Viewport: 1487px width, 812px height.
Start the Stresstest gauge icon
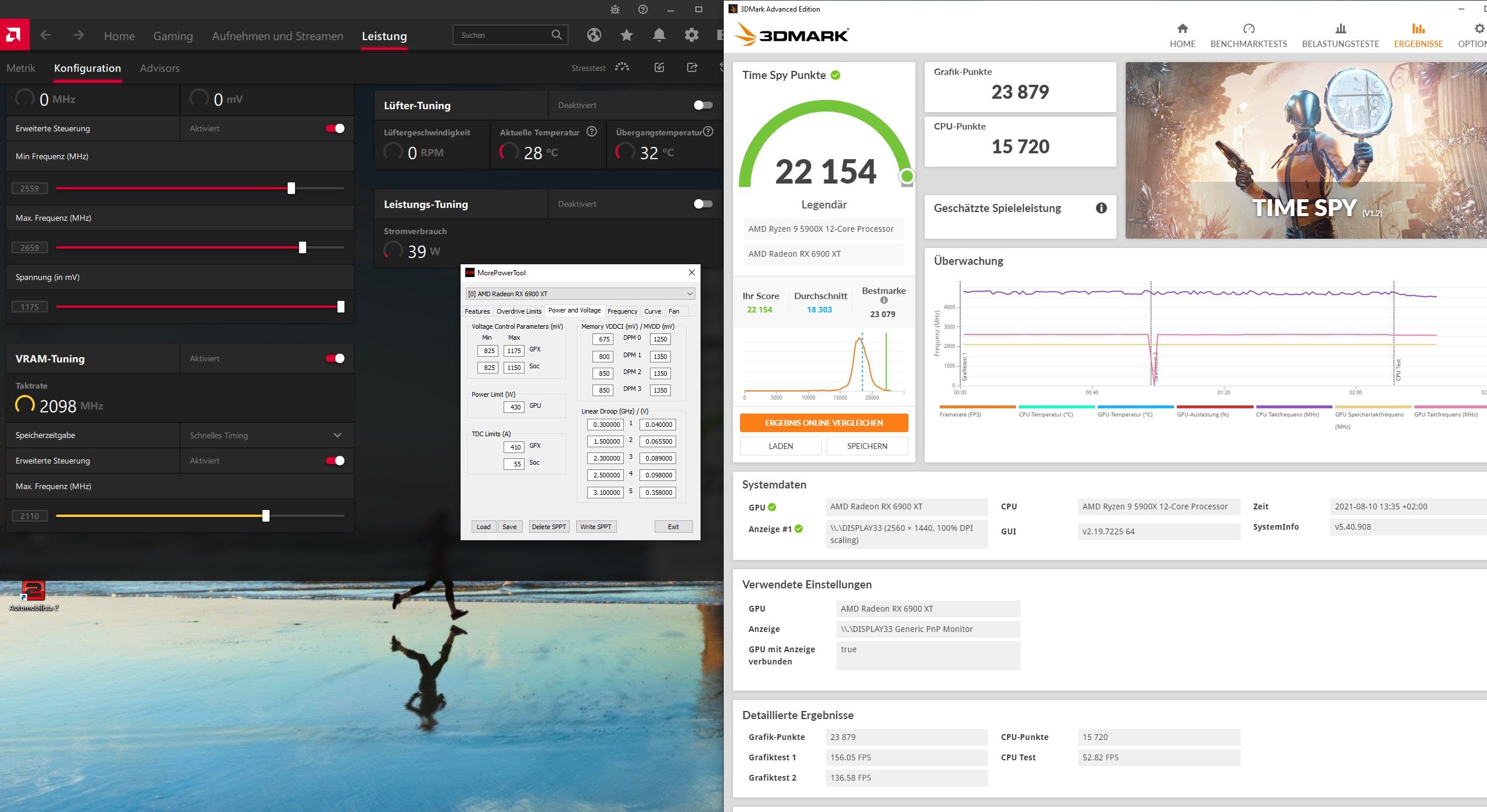tap(622, 67)
